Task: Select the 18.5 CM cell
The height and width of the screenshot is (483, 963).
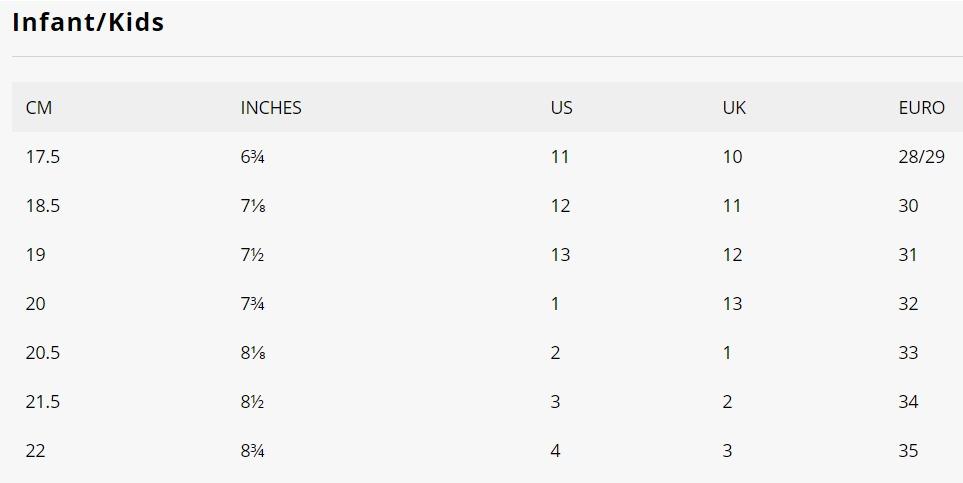Action: (x=43, y=206)
